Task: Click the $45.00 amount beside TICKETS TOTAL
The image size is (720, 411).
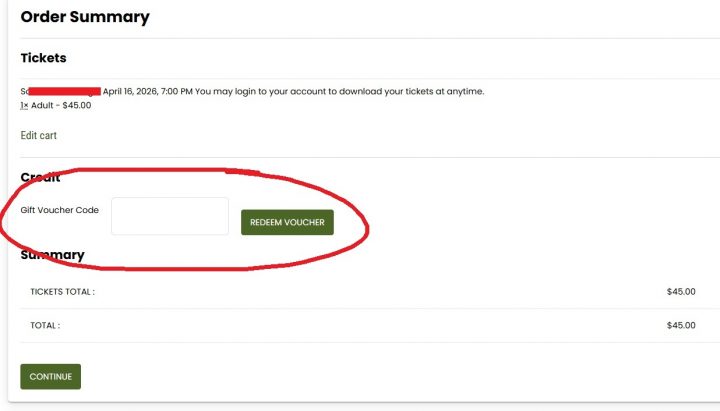Action: (680, 292)
